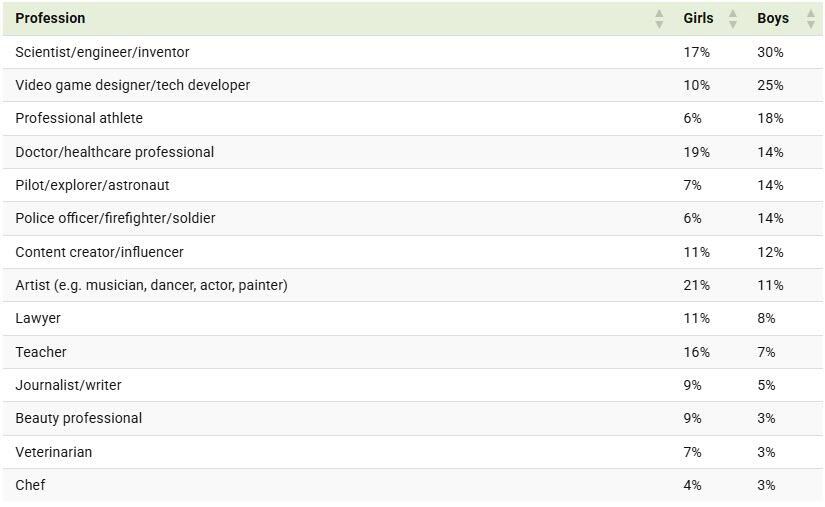Click the Girls column sort arrows icon
This screenshot has width=825, height=507.
tap(733, 18)
